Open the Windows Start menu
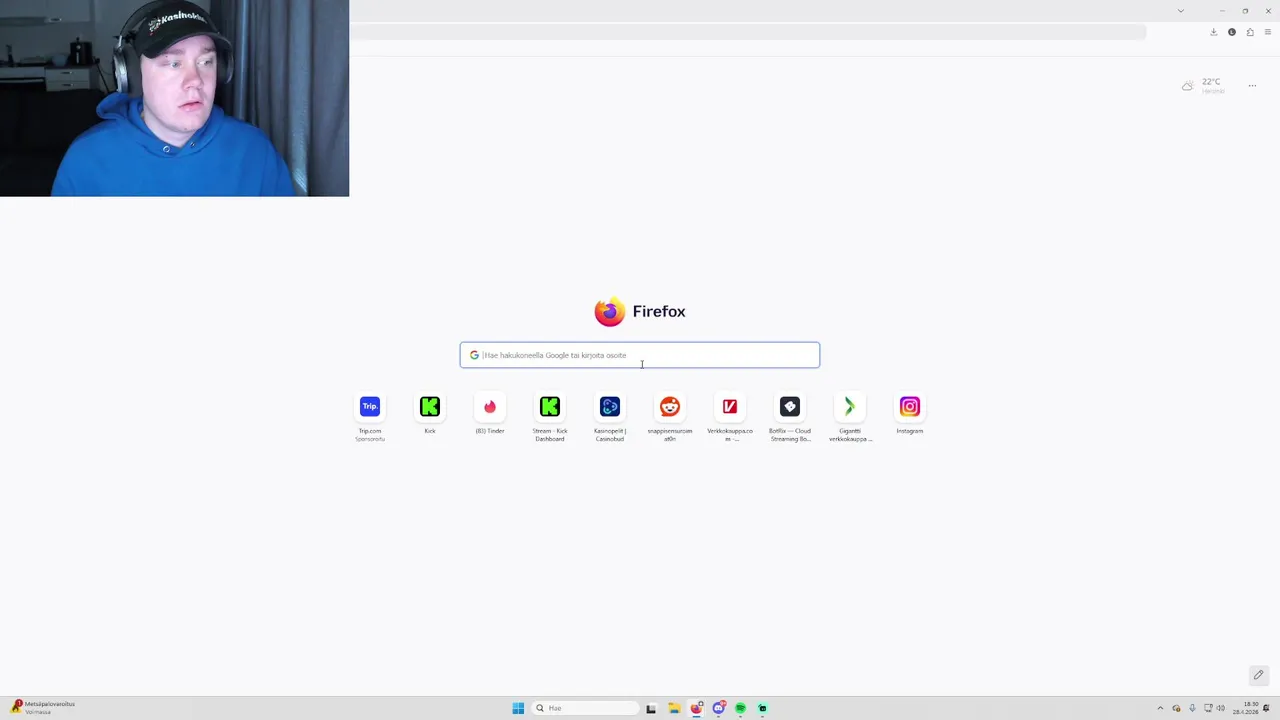1280x720 pixels. pos(518,708)
